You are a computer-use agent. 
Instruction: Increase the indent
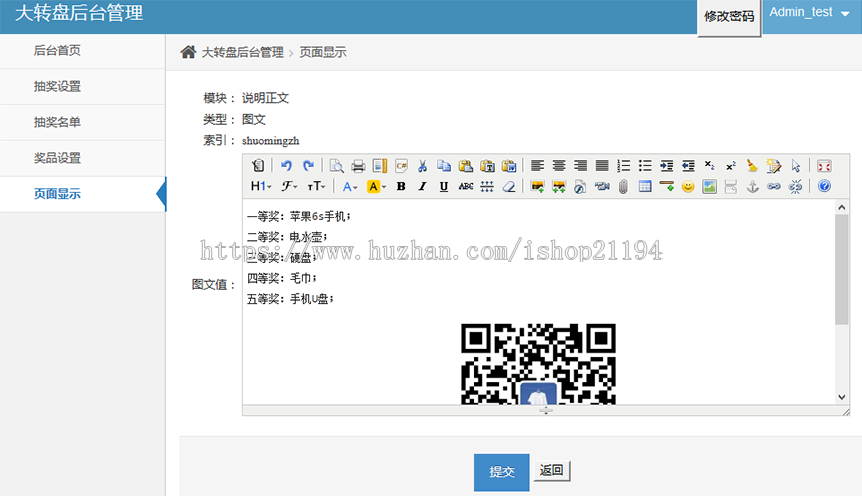click(x=667, y=166)
